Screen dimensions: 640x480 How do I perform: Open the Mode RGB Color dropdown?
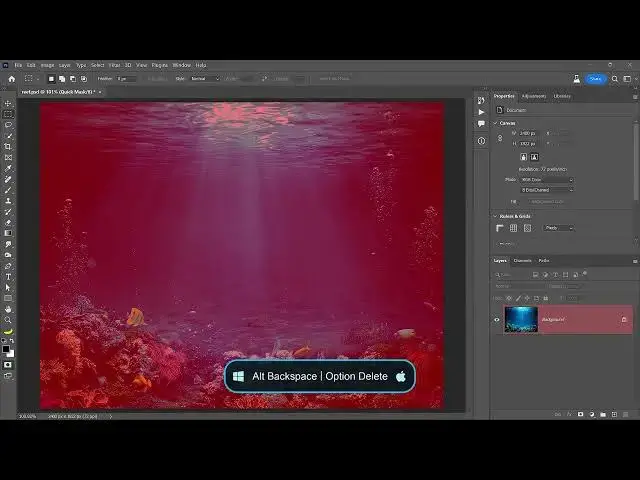pos(547,180)
